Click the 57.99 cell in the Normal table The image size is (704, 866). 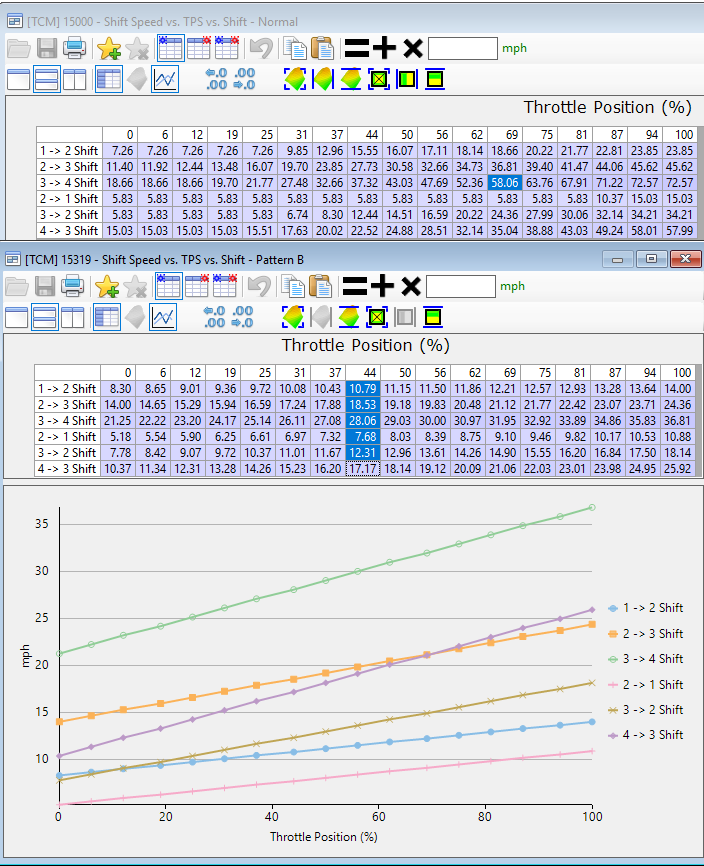[x=679, y=231]
